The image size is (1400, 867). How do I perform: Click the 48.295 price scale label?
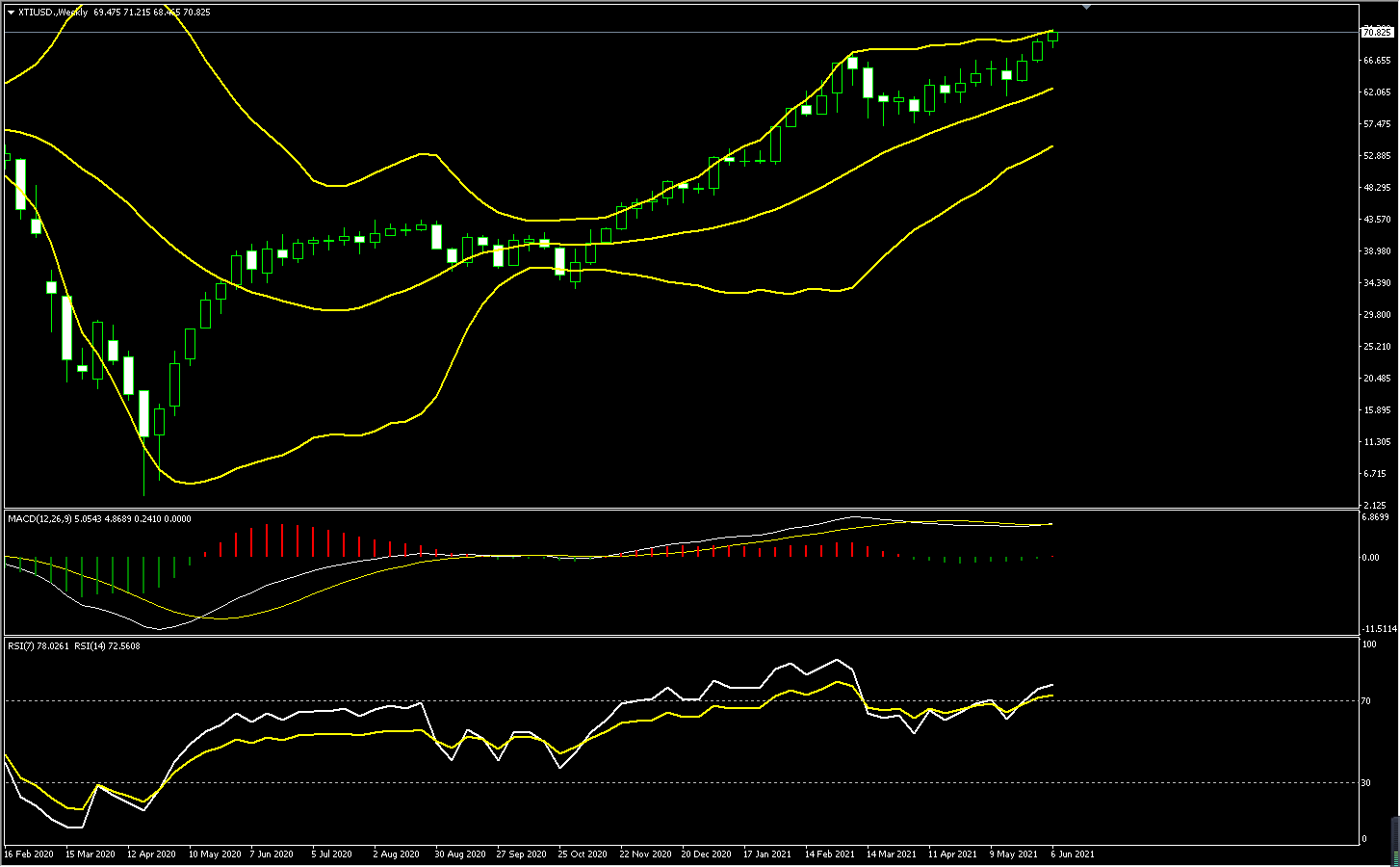1377,188
